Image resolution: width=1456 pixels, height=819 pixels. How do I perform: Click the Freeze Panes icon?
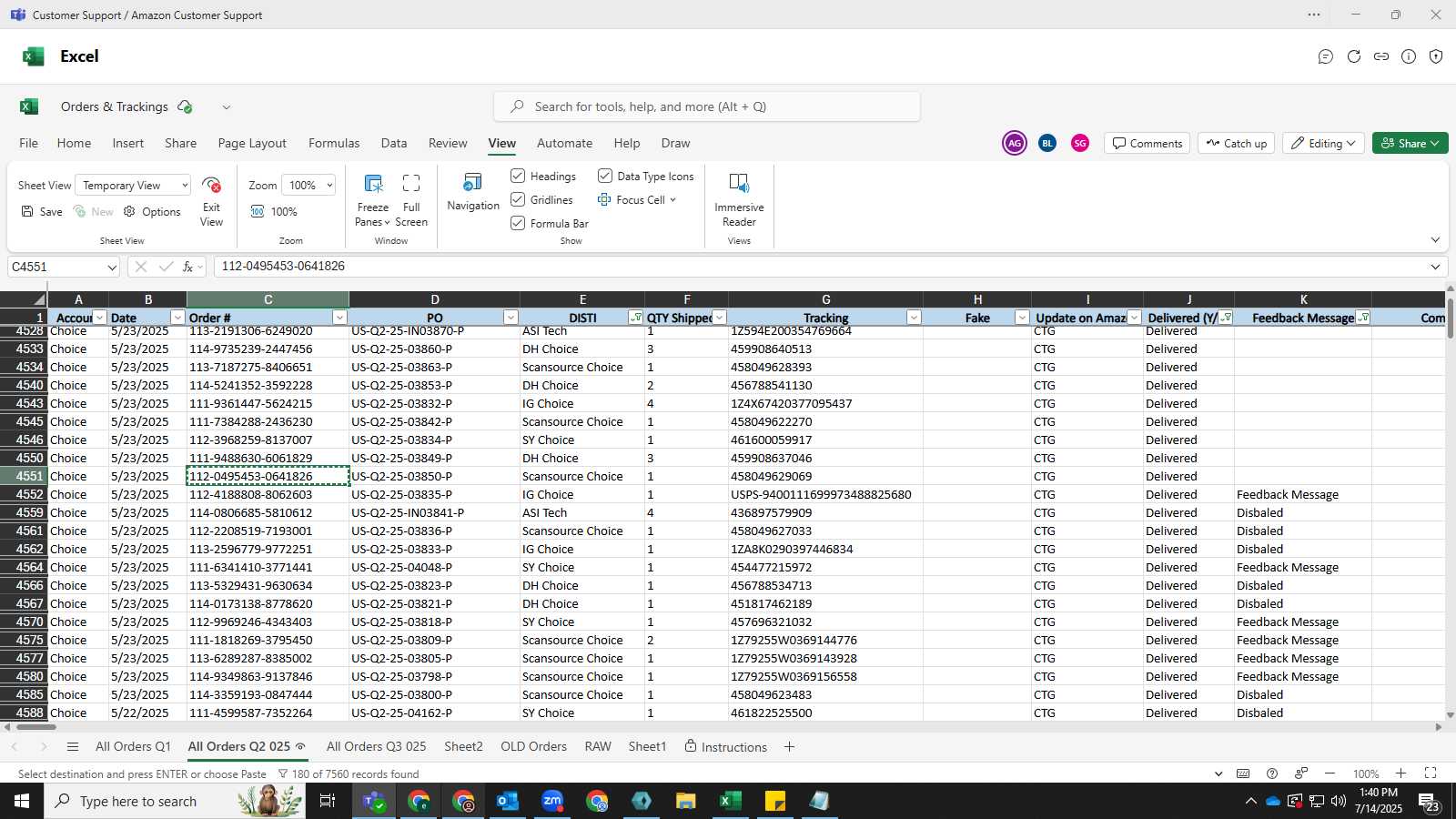(x=373, y=183)
